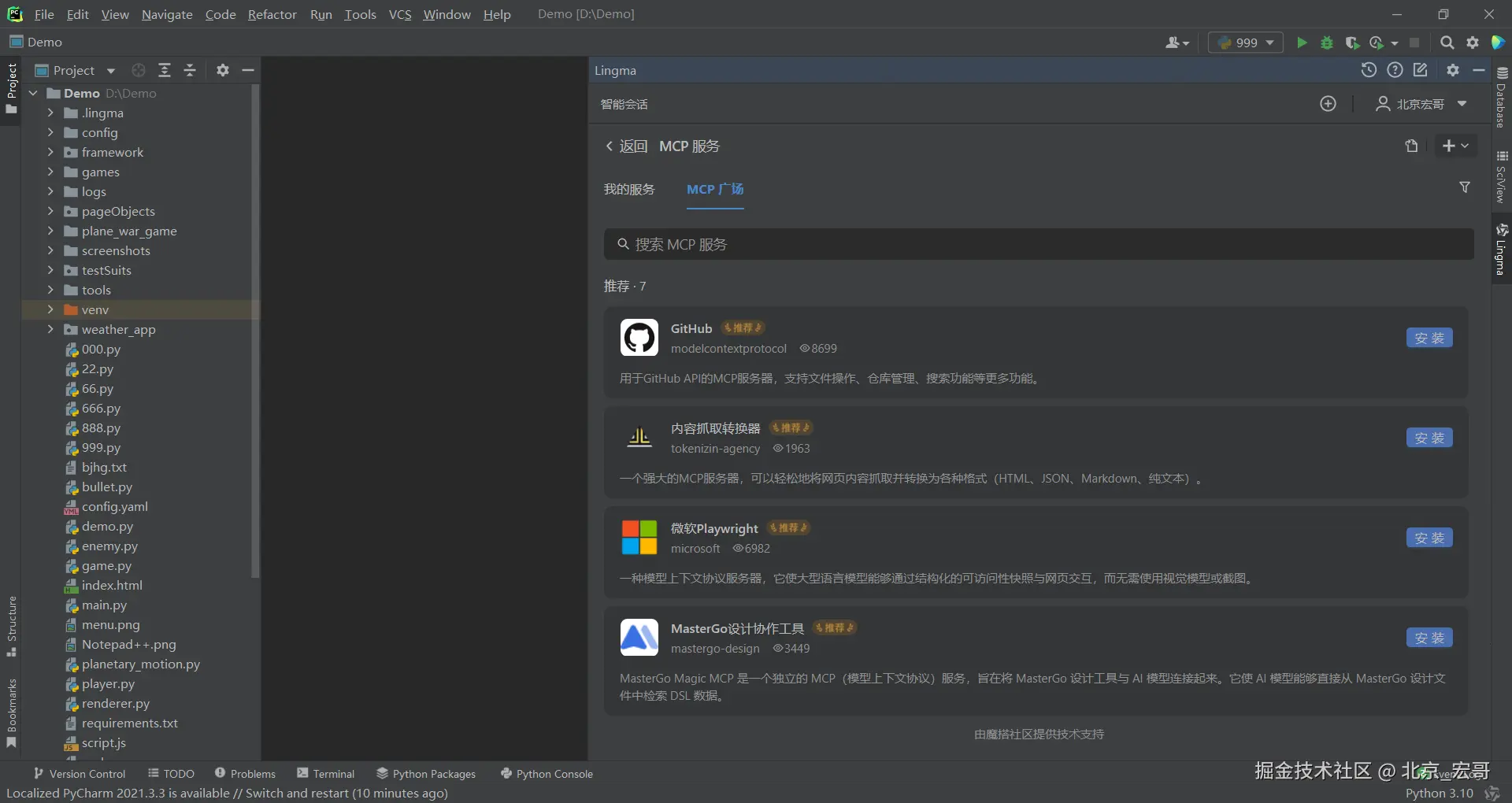The width and height of the screenshot is (1512, 803).
Task: Open the Python Console tool window
Action: [547, 774]
